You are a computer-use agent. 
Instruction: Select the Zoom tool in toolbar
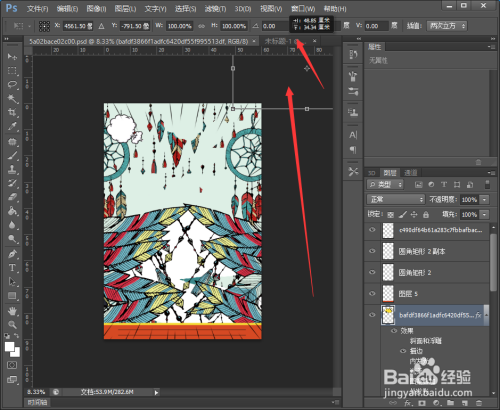pos(12,325)
